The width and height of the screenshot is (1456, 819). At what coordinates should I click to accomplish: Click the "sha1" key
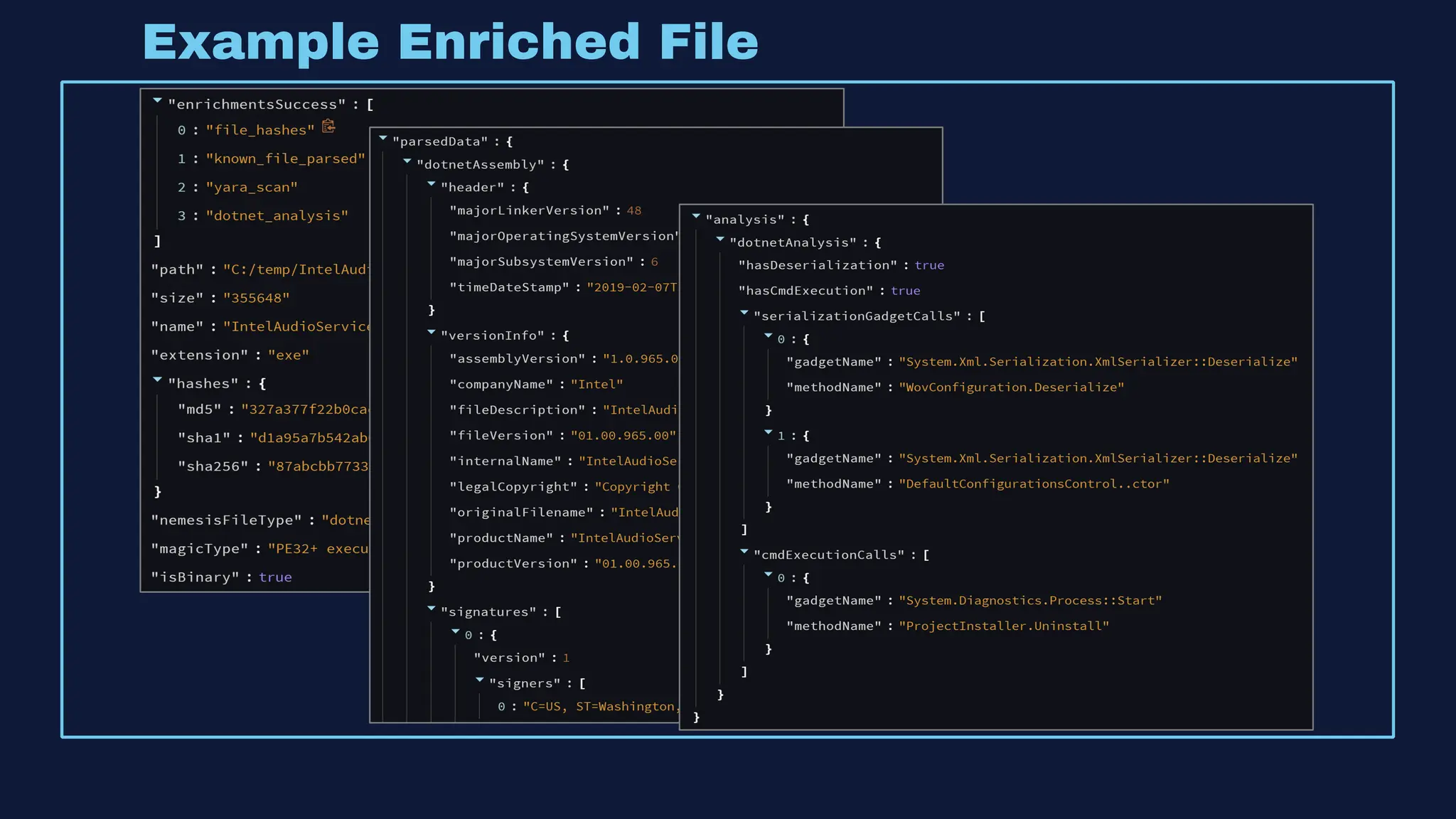click(204, 437)
